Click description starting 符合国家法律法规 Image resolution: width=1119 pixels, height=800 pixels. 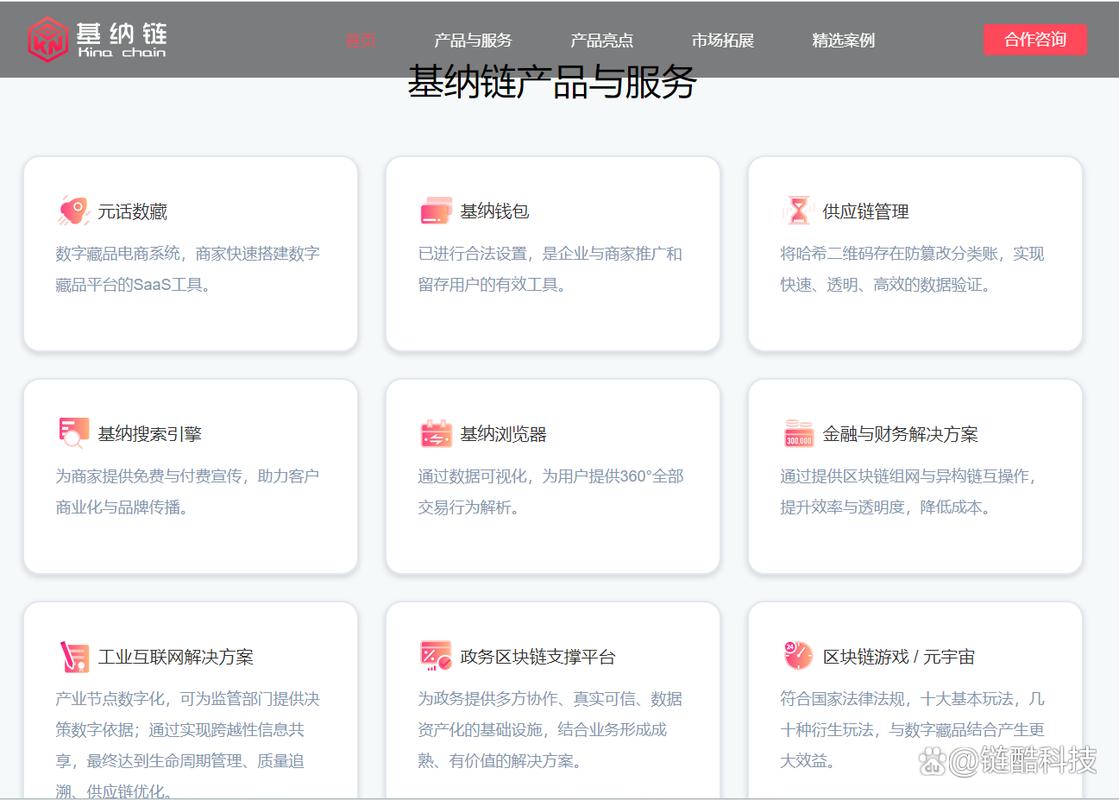[912, 729]
